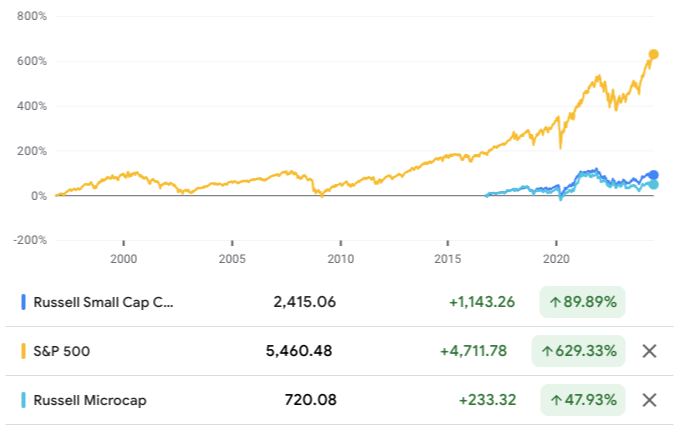
Task: Click the up-arrow 629.33% gain badge
Action: click(582, 351)
